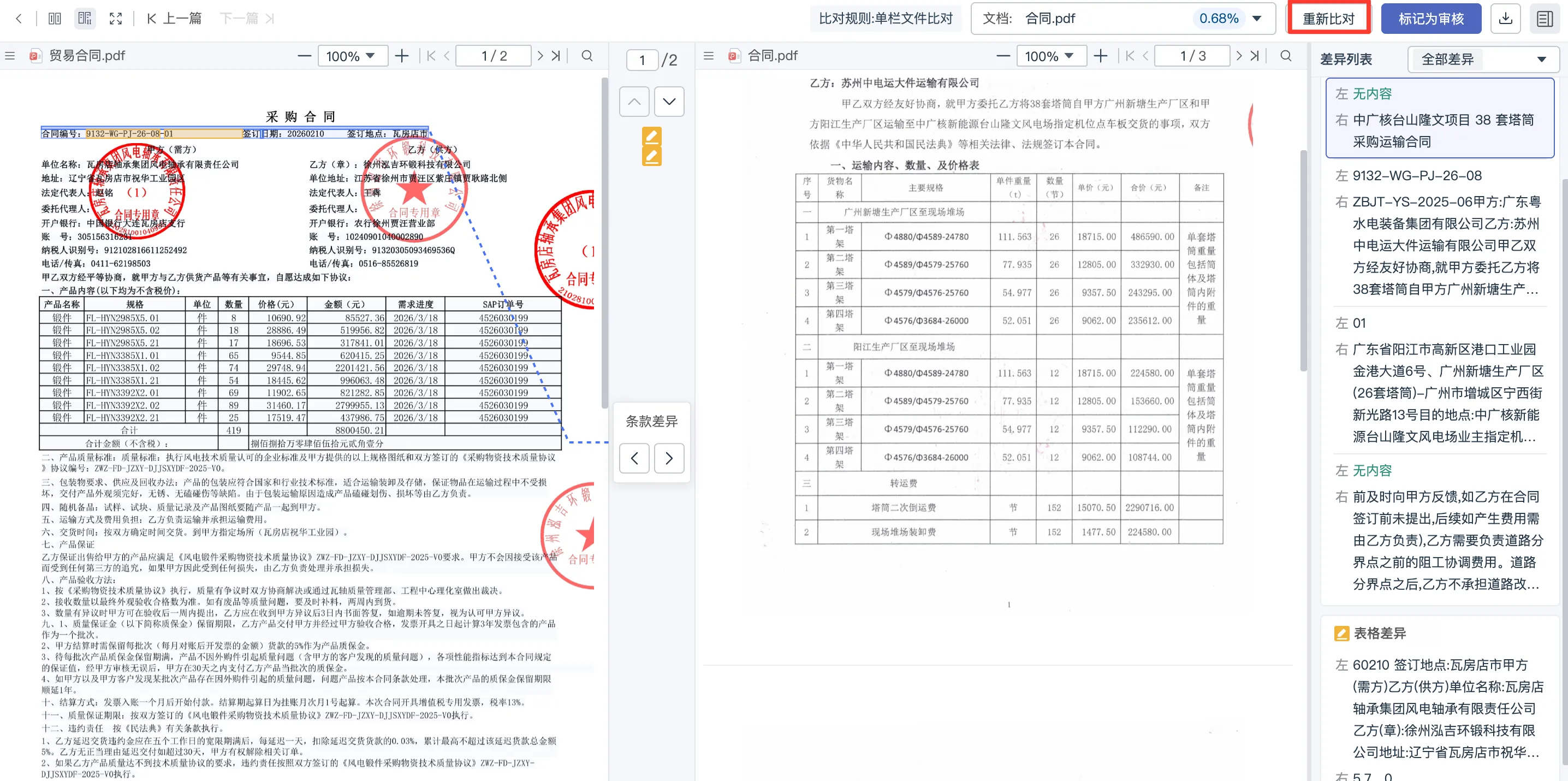Open the 文档 合同.pdf dropdown
This screenshot has height=781, width=1568.
(x=1122, y=18)
